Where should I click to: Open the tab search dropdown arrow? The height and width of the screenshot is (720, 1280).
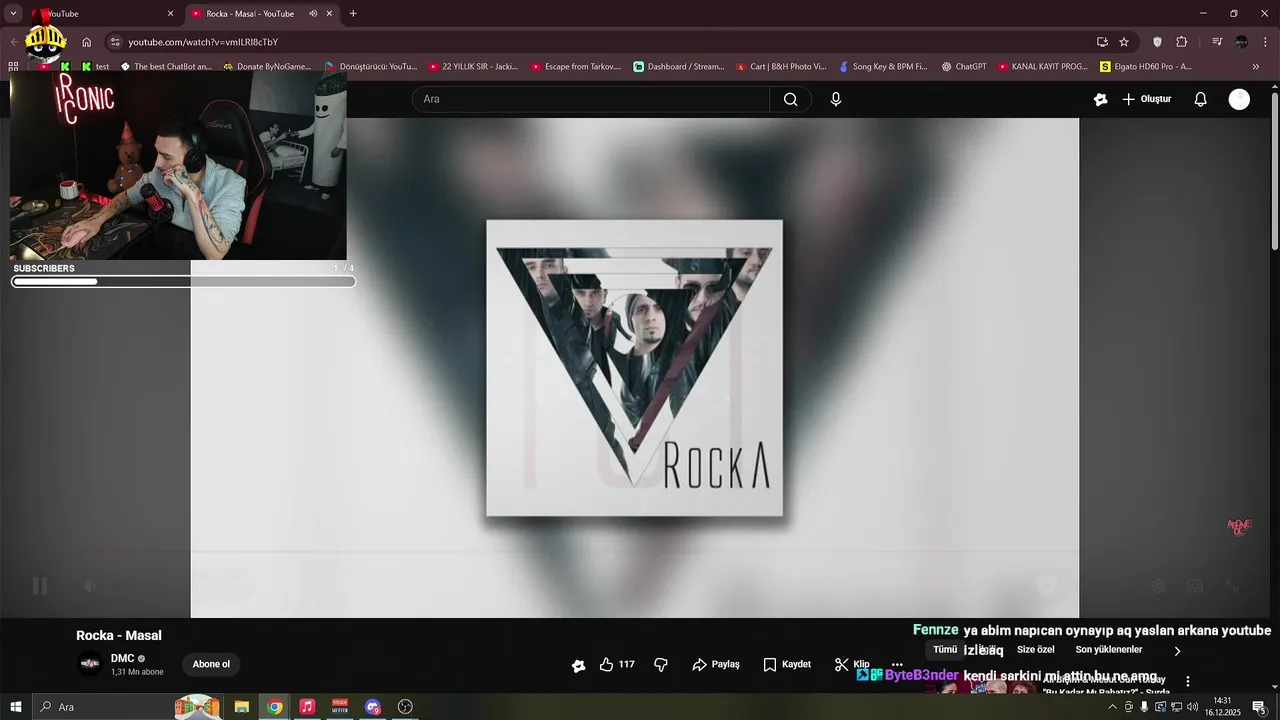point(14,14)
